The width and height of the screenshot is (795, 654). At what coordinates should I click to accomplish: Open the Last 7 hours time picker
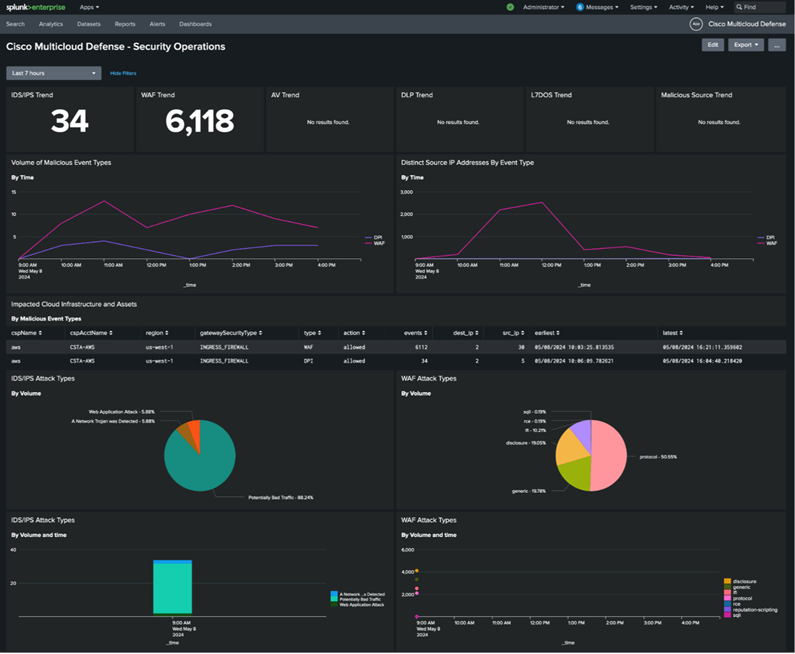tap(54, 73)
